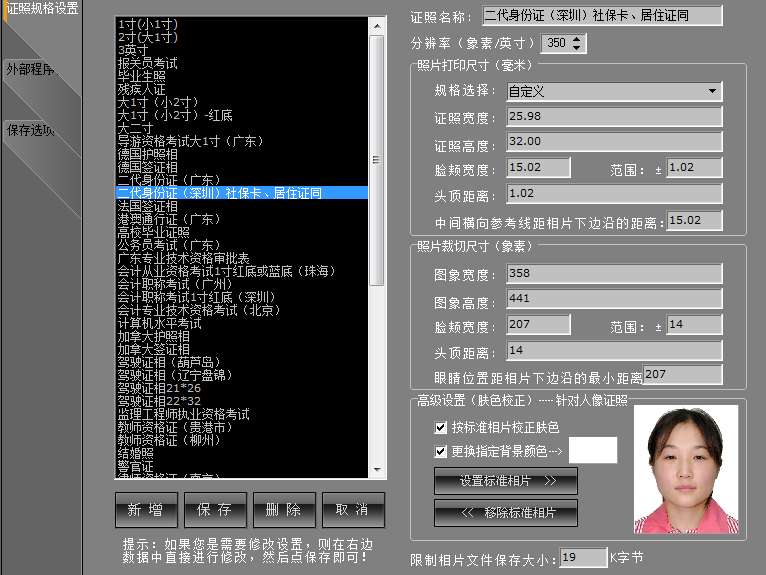The height and width of the screenshot is (575, 766).
Task: Click the pixel 脸颊宽度 field 207
Action: tap(538, 324)
